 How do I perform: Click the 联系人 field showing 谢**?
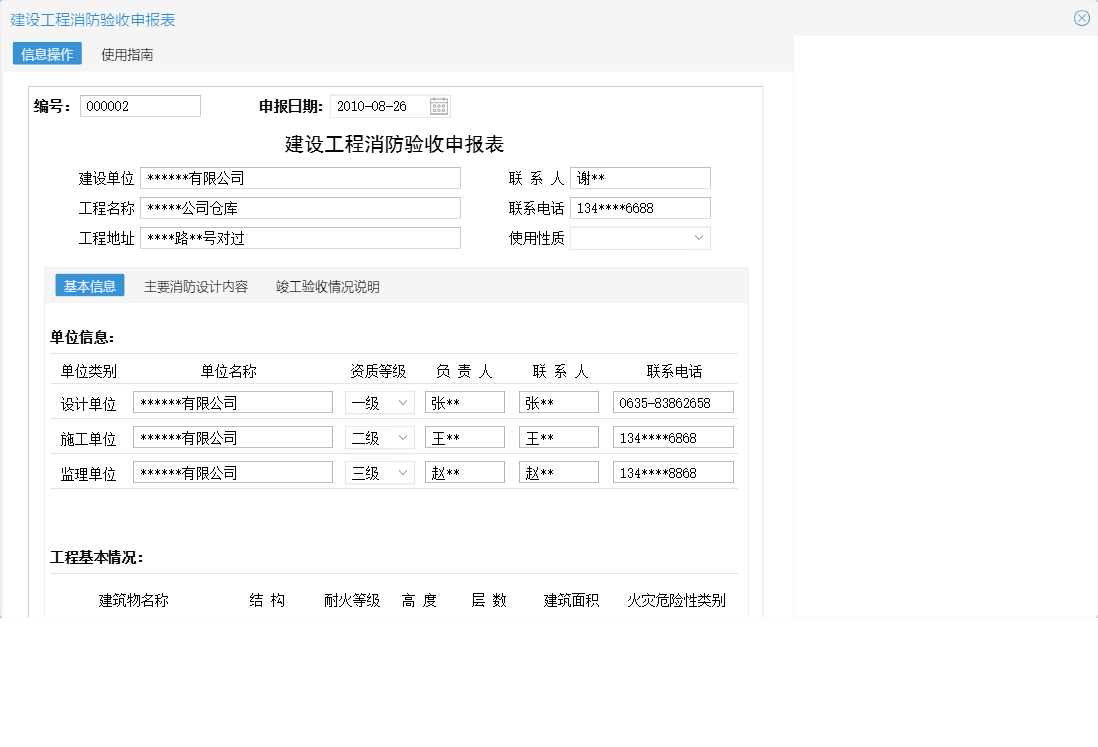[640, 177]
